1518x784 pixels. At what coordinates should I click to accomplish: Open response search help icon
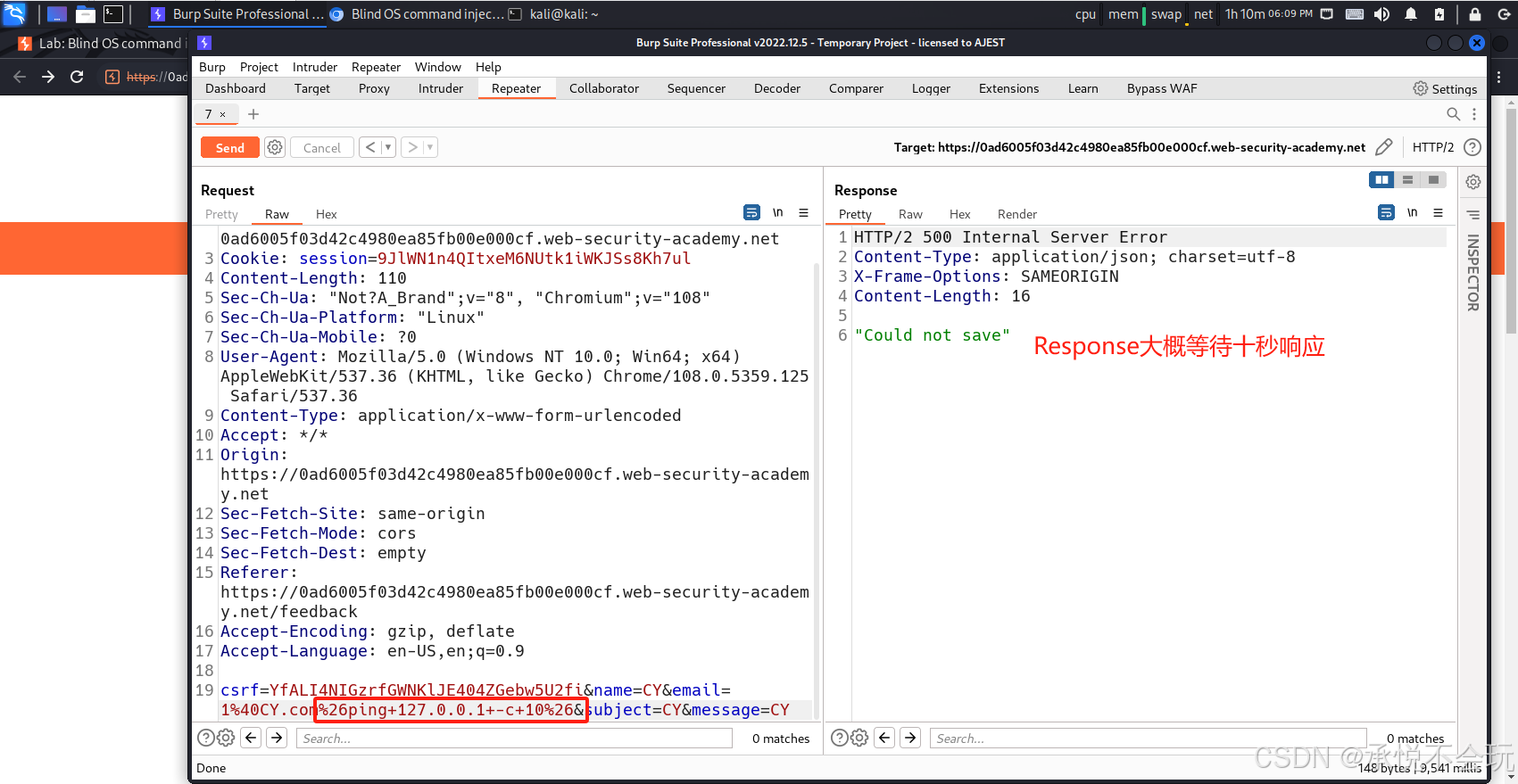point(839,738)
